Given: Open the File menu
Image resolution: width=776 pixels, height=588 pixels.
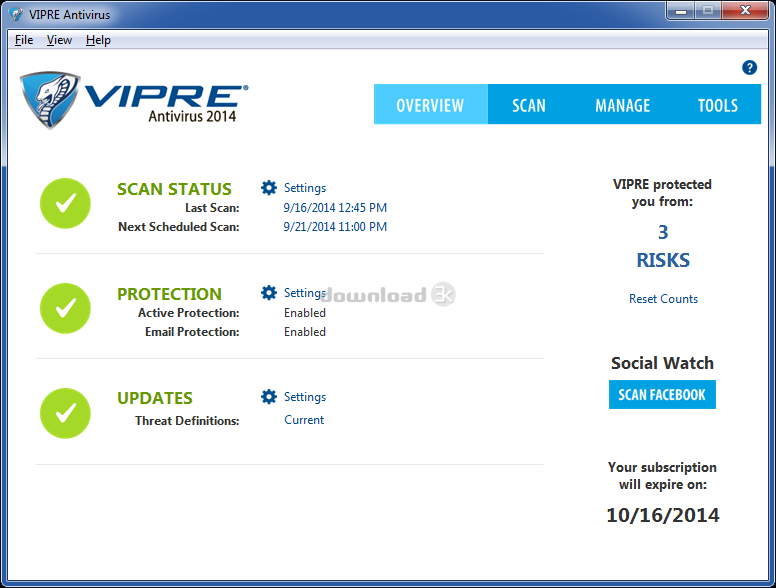Looking at the screenshot, I should (x=24, y=40).
